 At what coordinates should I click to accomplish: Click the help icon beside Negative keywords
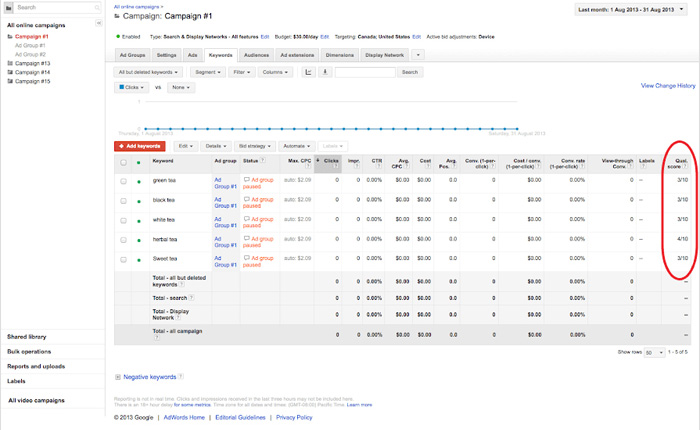pyautogui.click(x=181, y=376)
